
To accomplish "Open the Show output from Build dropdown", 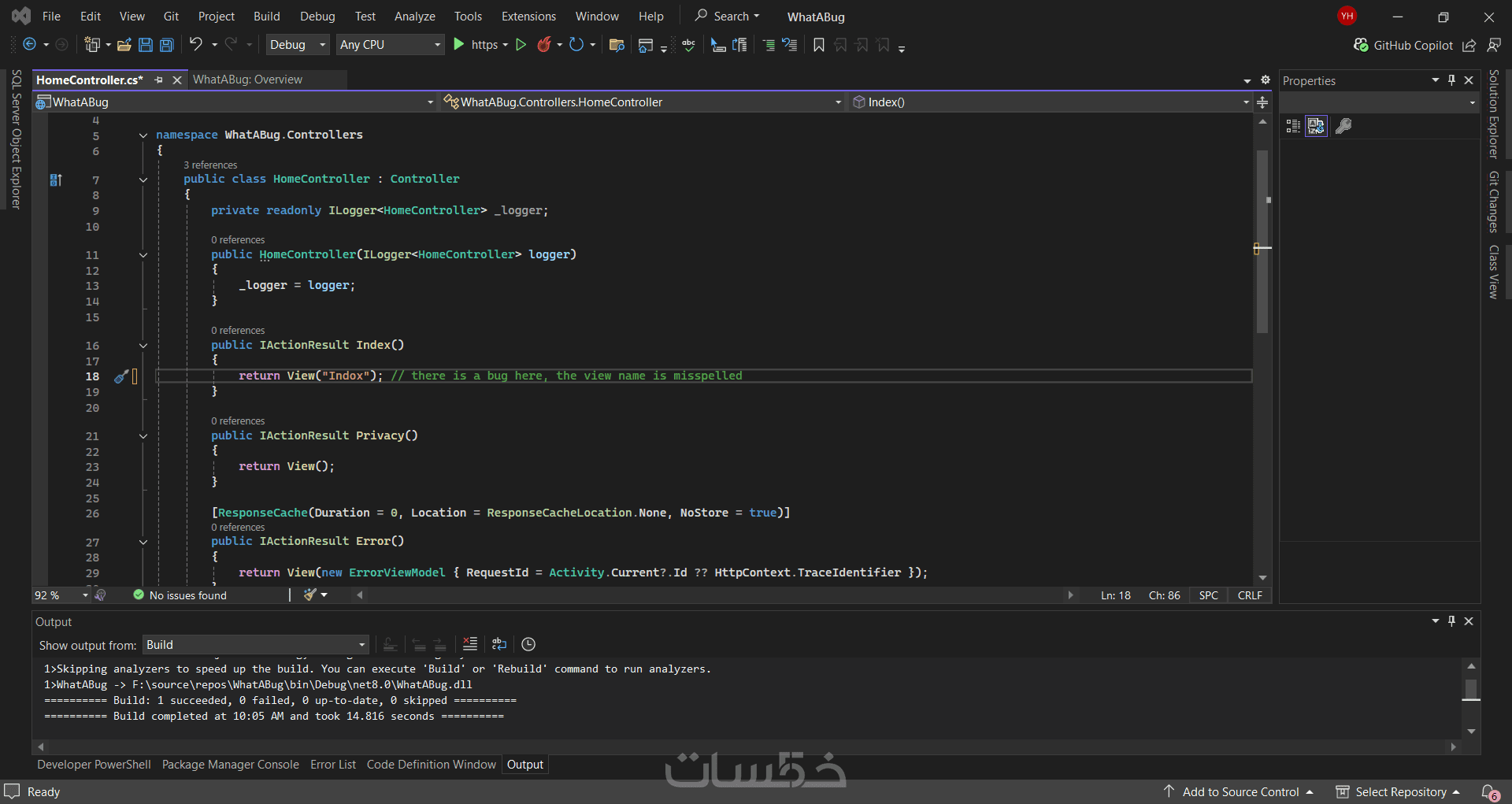I will [x=256, y=645].
